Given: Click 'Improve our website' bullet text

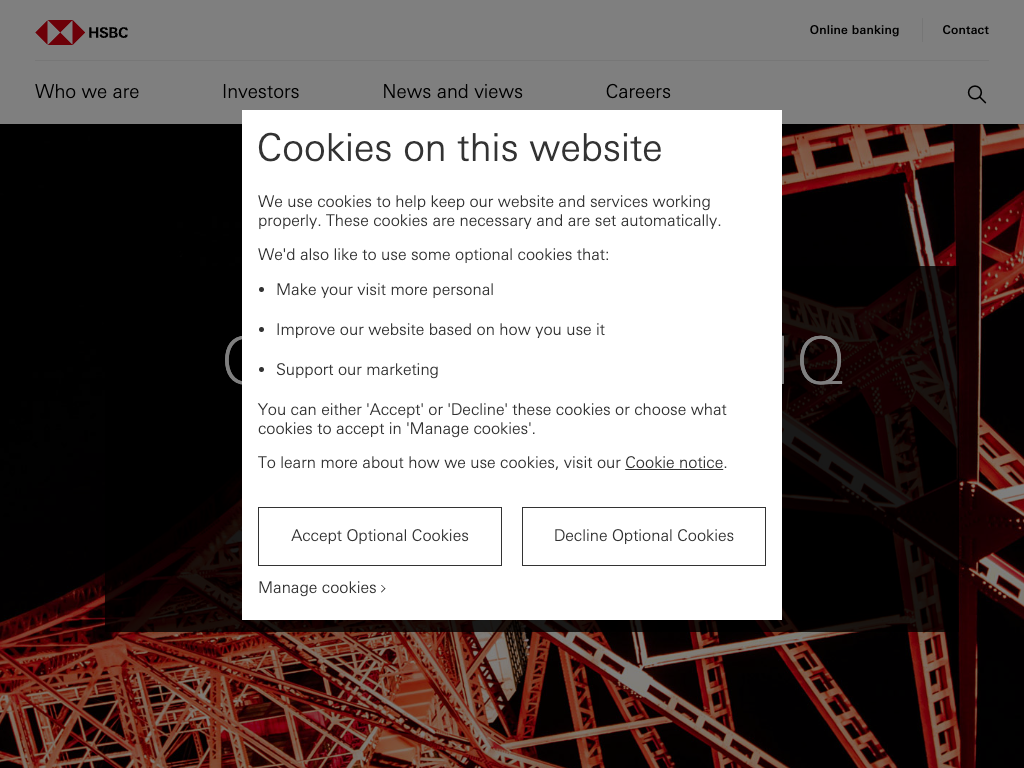Looking at the screenshot, I should pyautogui.click(x=440, y=330).
